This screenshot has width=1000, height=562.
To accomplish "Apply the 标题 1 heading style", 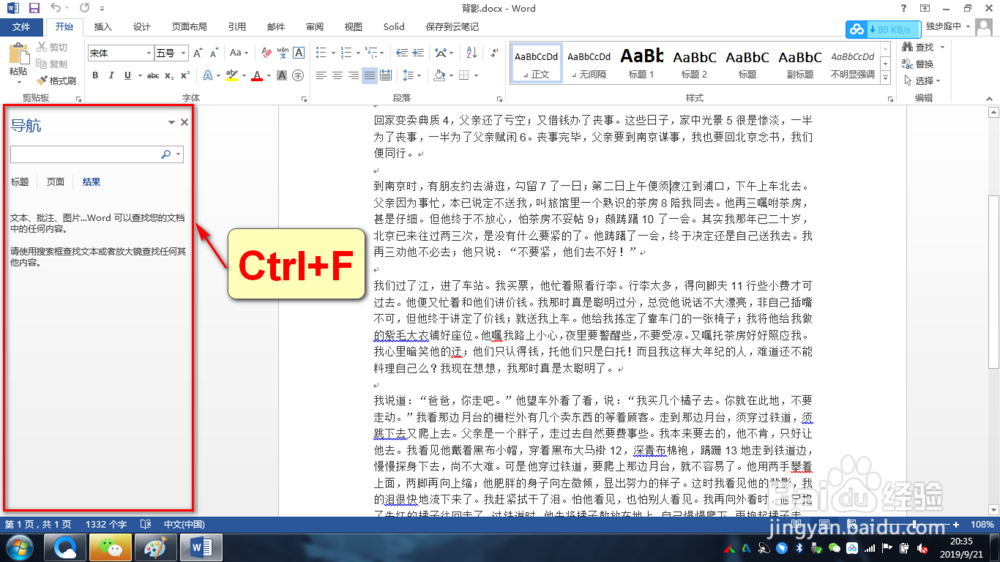I will pyautogui.click(x=642, y=63).
